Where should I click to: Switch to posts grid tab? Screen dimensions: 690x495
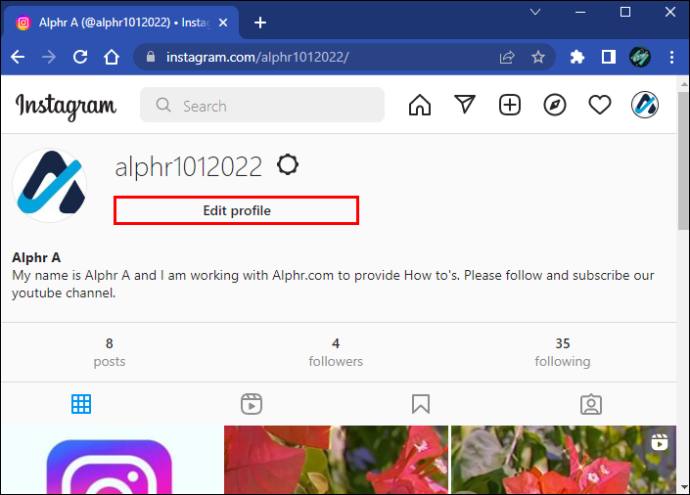81,404
